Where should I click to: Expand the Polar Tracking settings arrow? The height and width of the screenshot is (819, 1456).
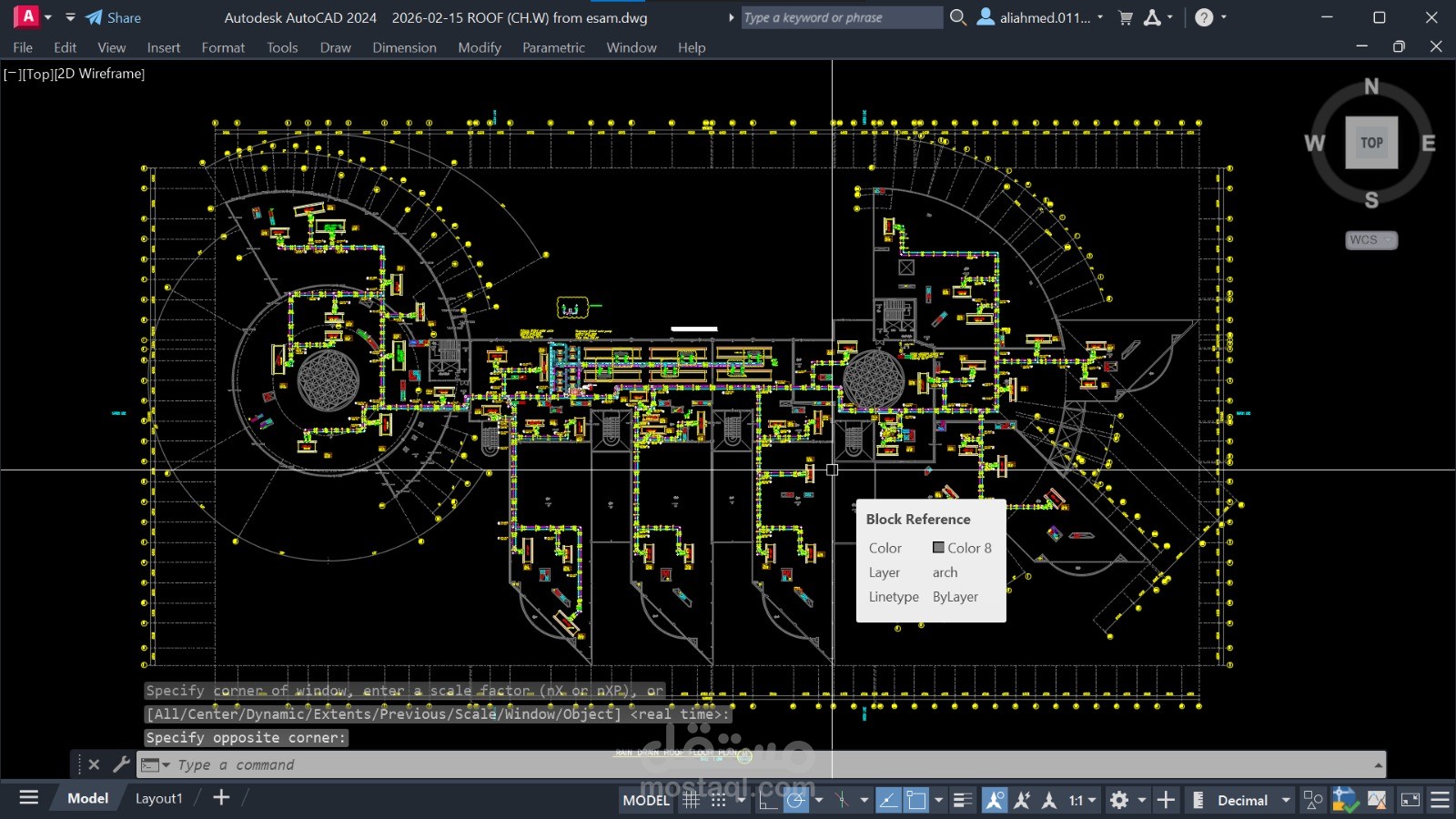[x=819, y=800]
